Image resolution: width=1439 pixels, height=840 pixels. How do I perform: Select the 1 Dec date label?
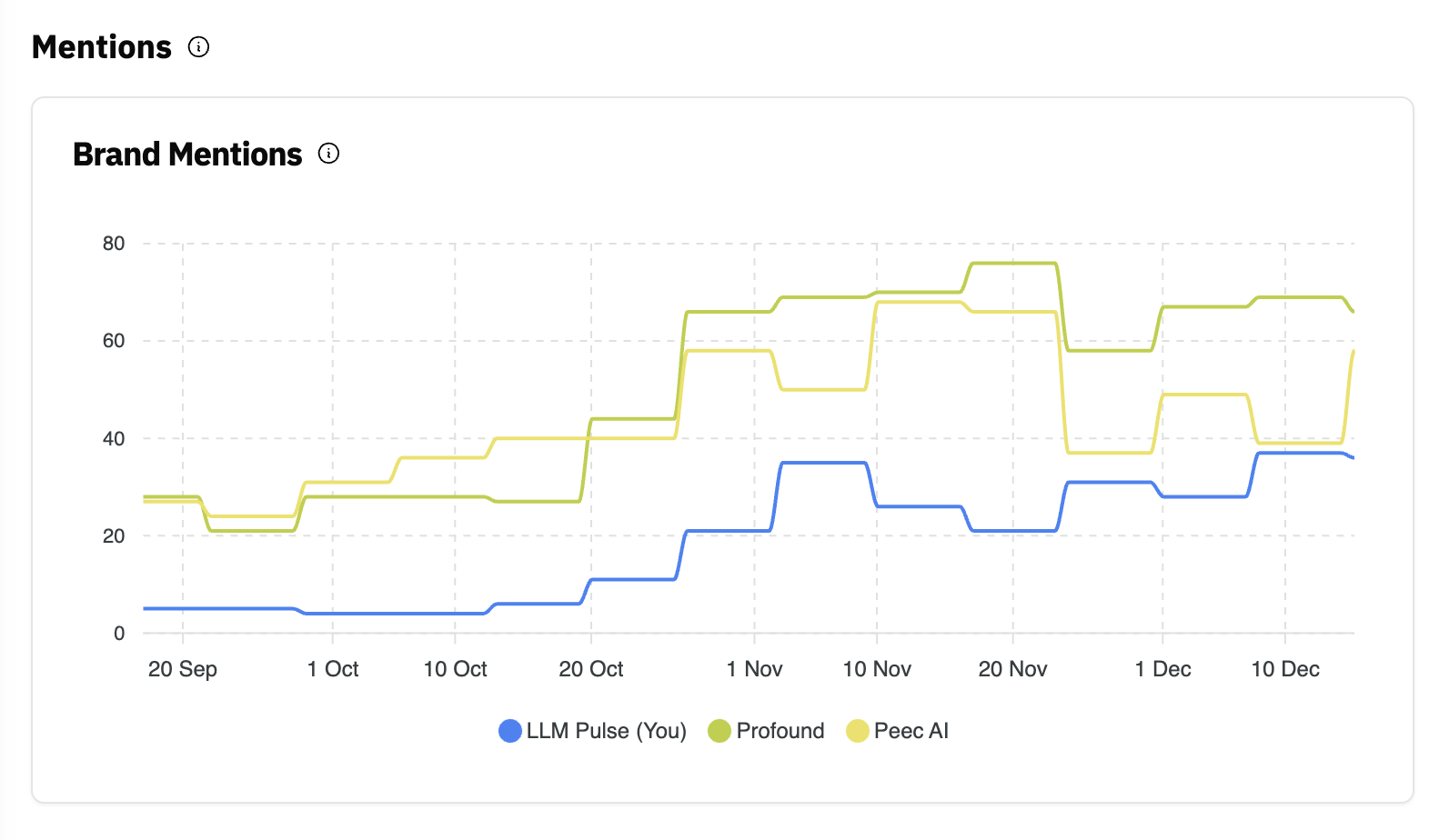(x=1162, y=669)
